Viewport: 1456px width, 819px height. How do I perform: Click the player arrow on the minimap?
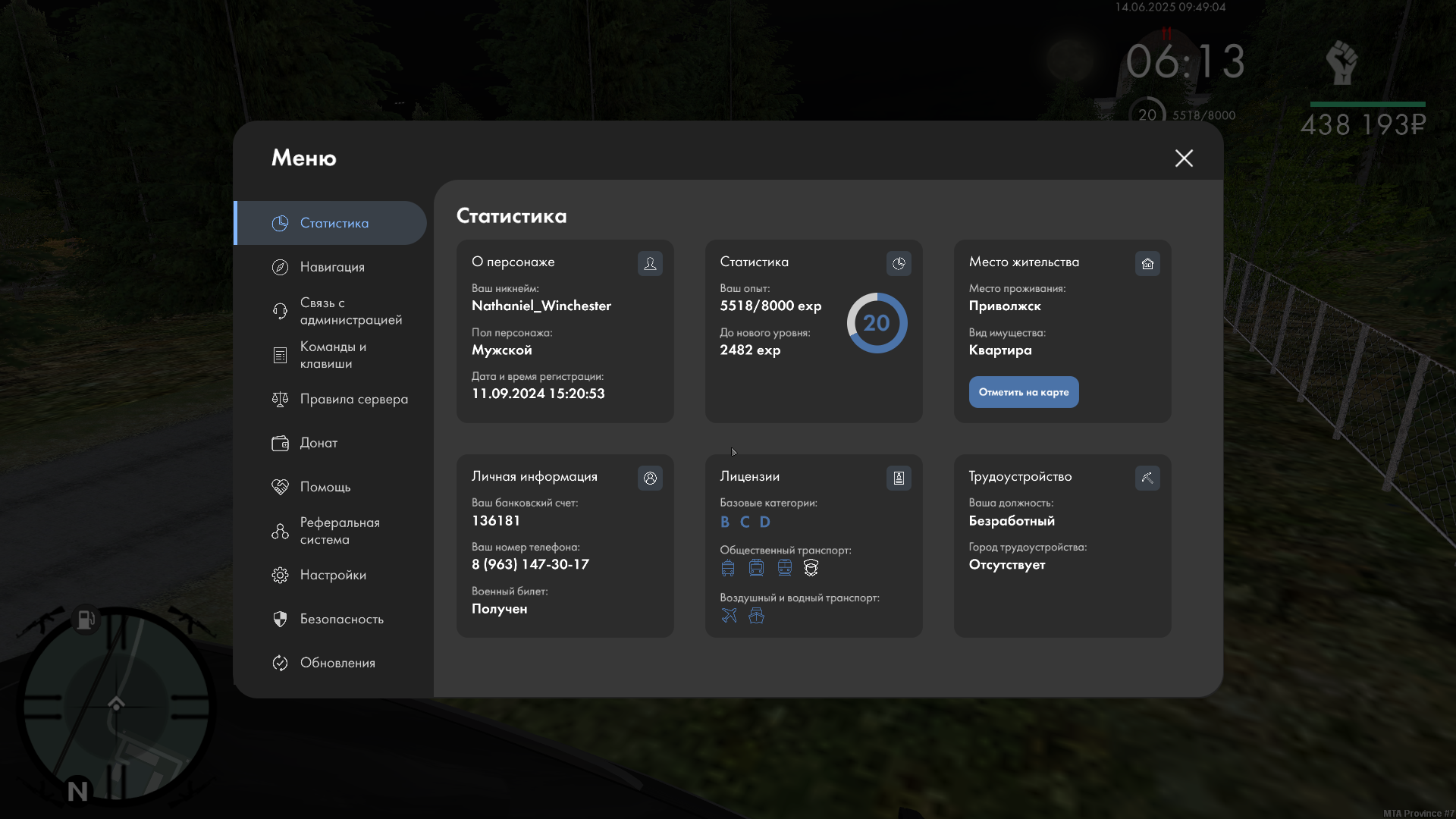(116, 703)
